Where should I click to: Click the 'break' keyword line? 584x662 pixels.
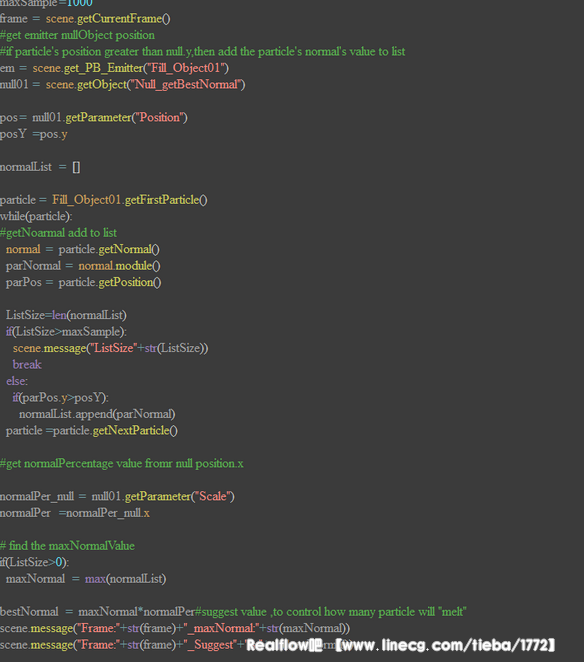tap(27, 364)
